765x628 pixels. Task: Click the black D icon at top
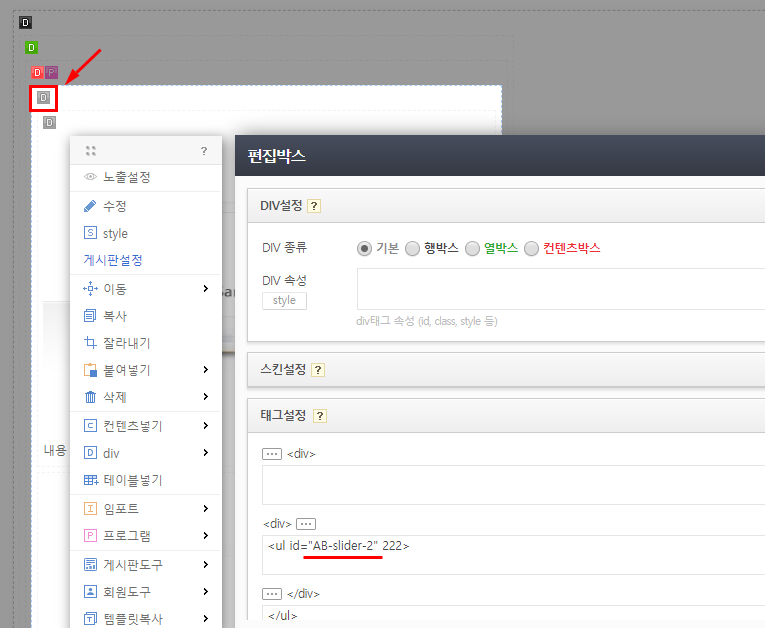[x=26, y=22]
